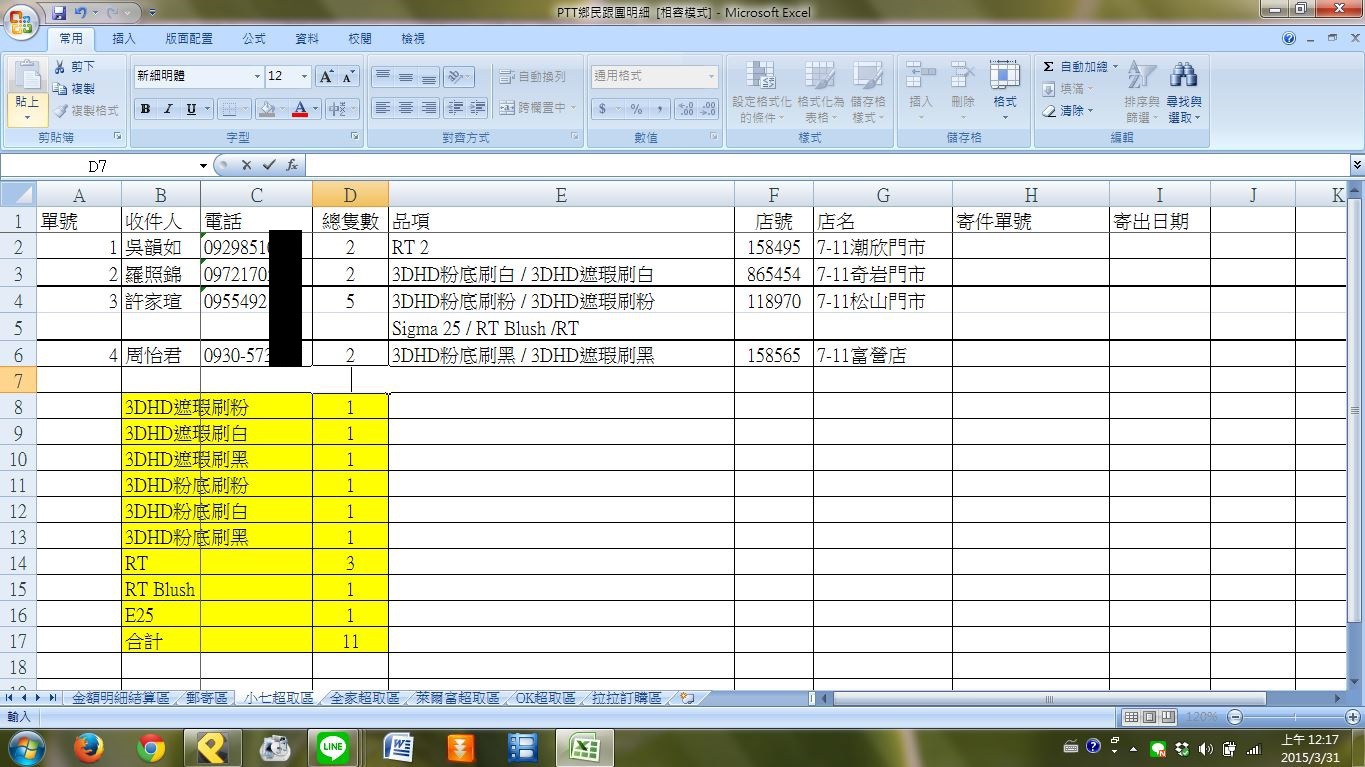1365x767 pixels.
Task: Click the Insert Function fx icon
Action: coord(292,165)
